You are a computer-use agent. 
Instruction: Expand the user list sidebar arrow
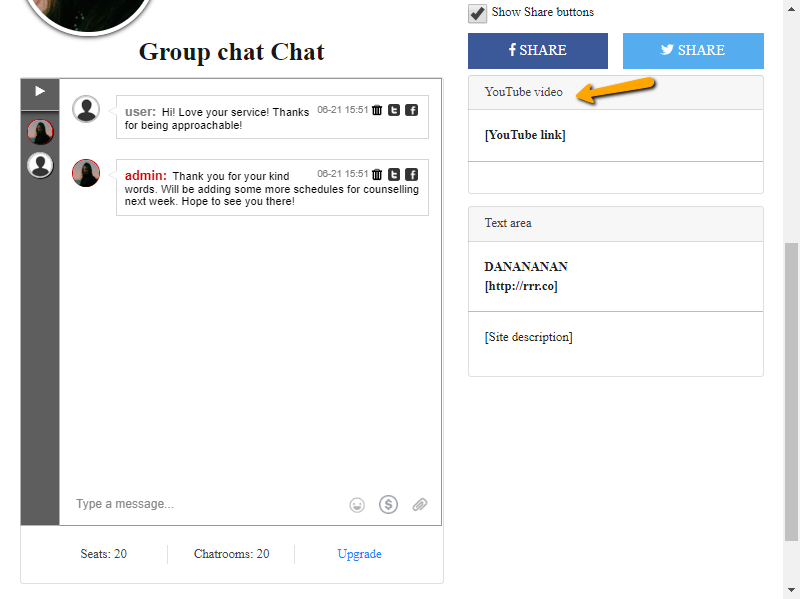pos(40,91)
